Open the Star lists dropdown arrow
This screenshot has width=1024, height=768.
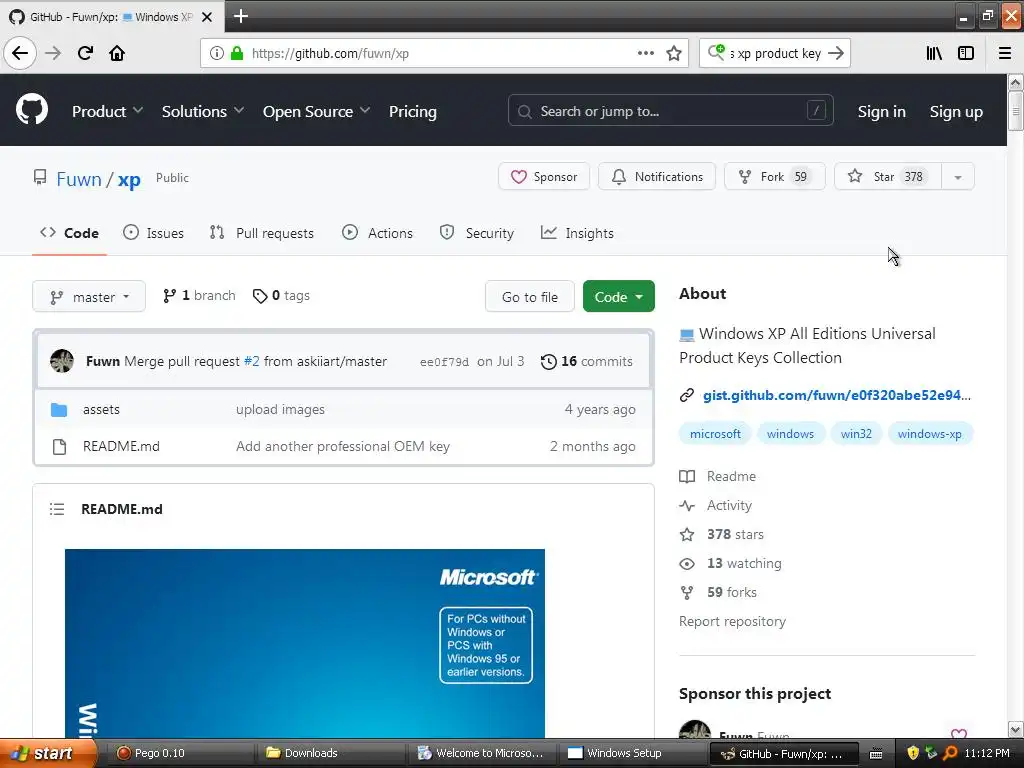tap(958, 177)
